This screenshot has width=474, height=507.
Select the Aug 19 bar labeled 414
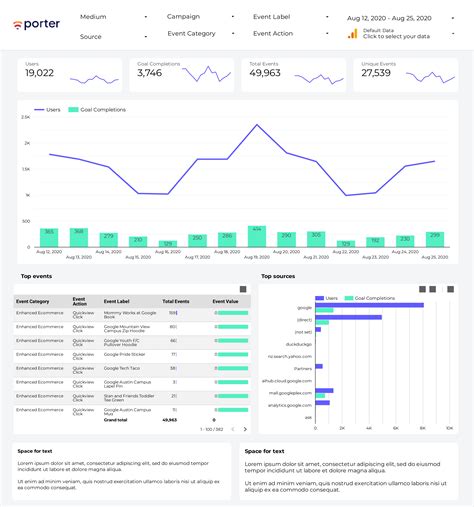coord(257,236)
